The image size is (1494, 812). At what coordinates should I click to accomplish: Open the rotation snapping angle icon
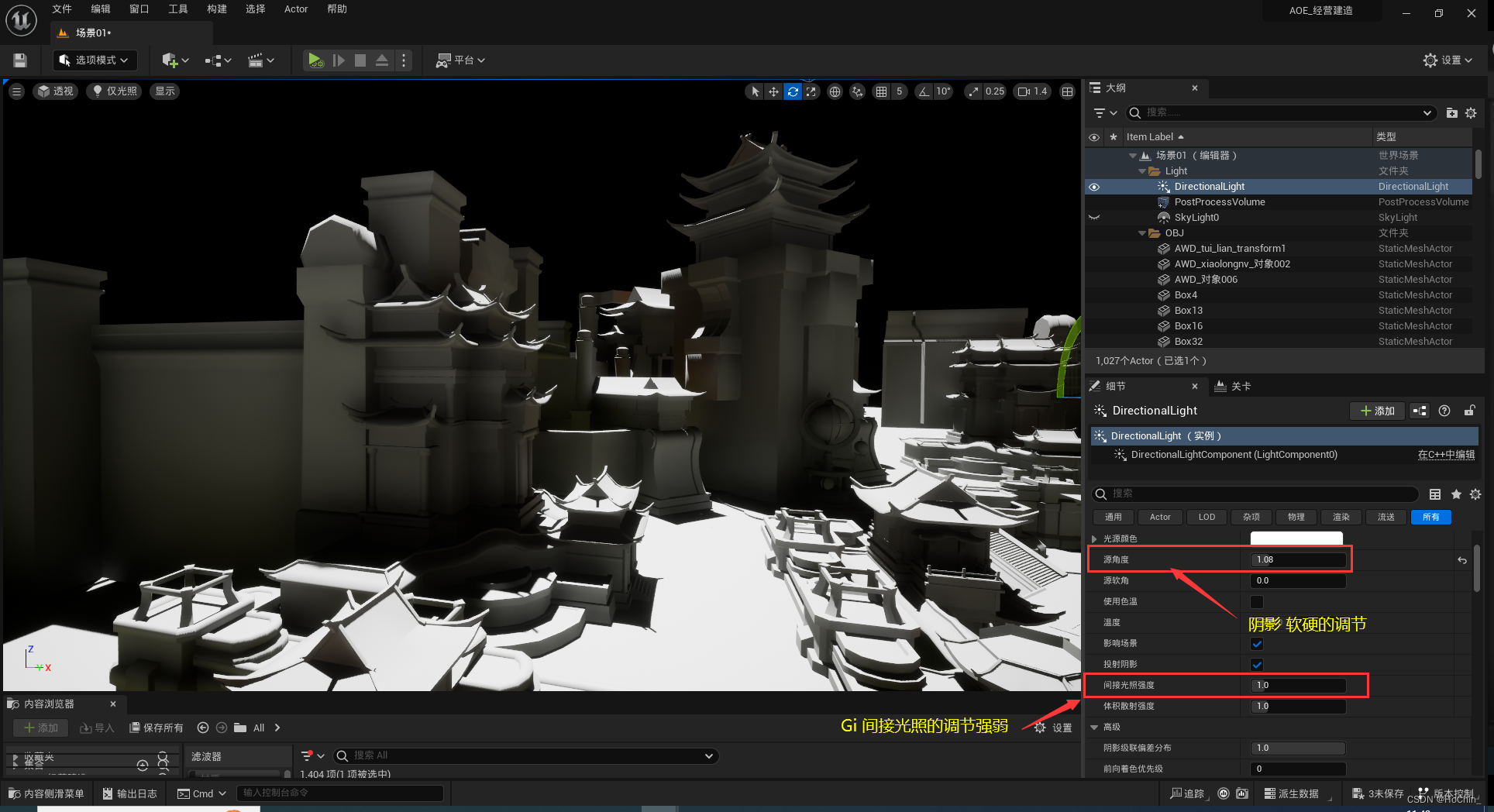pyautogui.click(x=923, y=91)
